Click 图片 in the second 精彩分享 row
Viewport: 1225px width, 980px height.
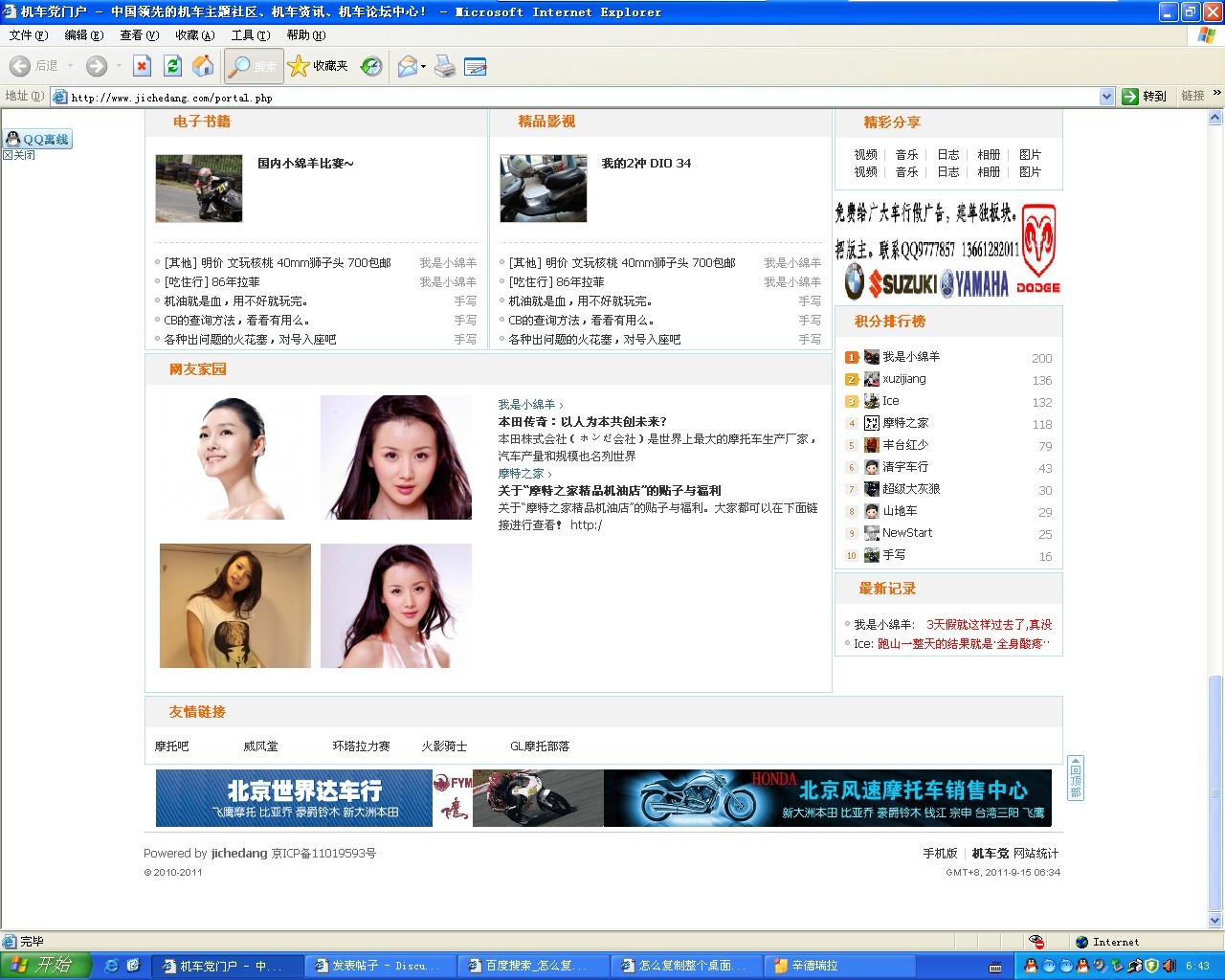[x=1030, y=172]
